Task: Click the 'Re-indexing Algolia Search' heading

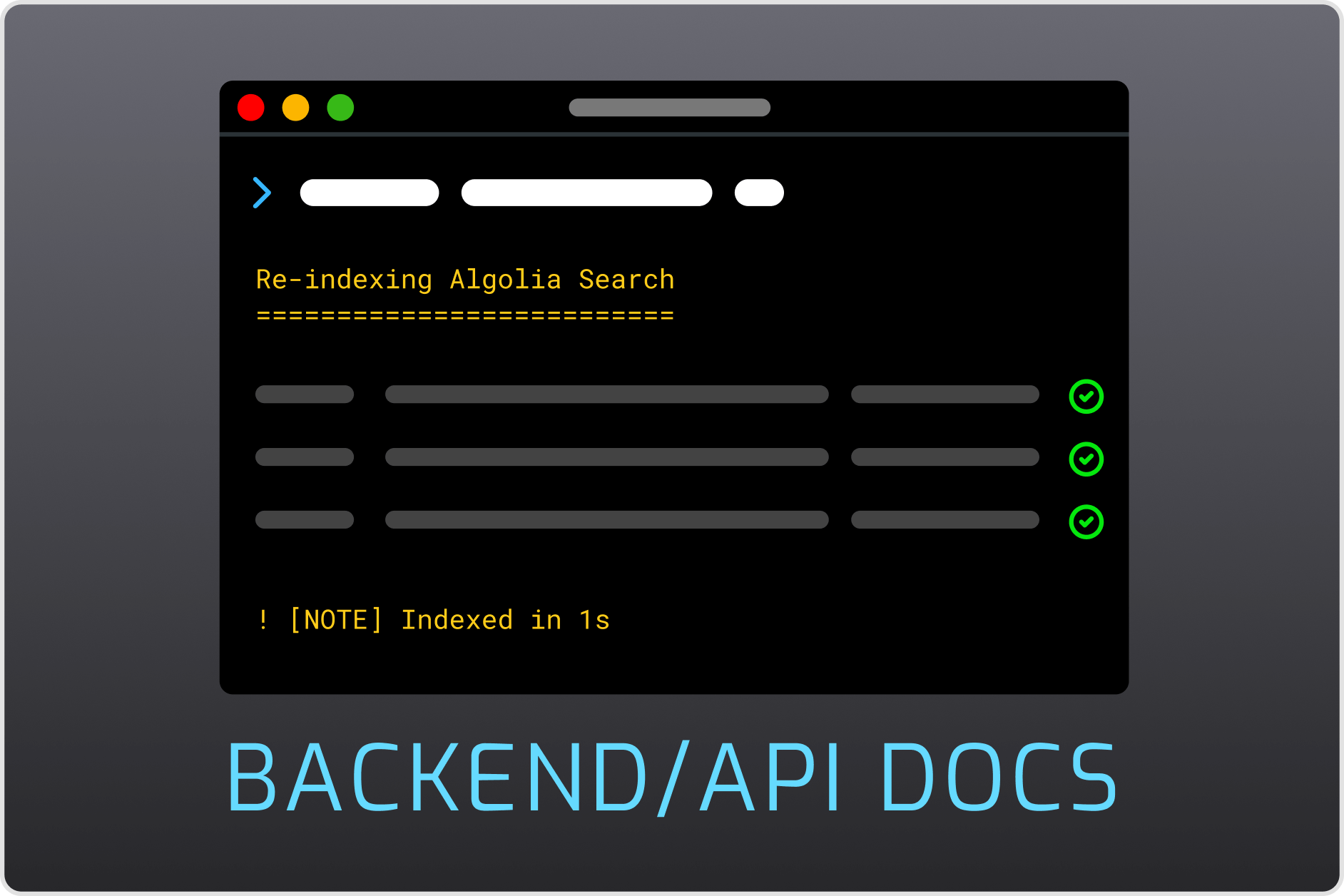Action: pos(465,280)
